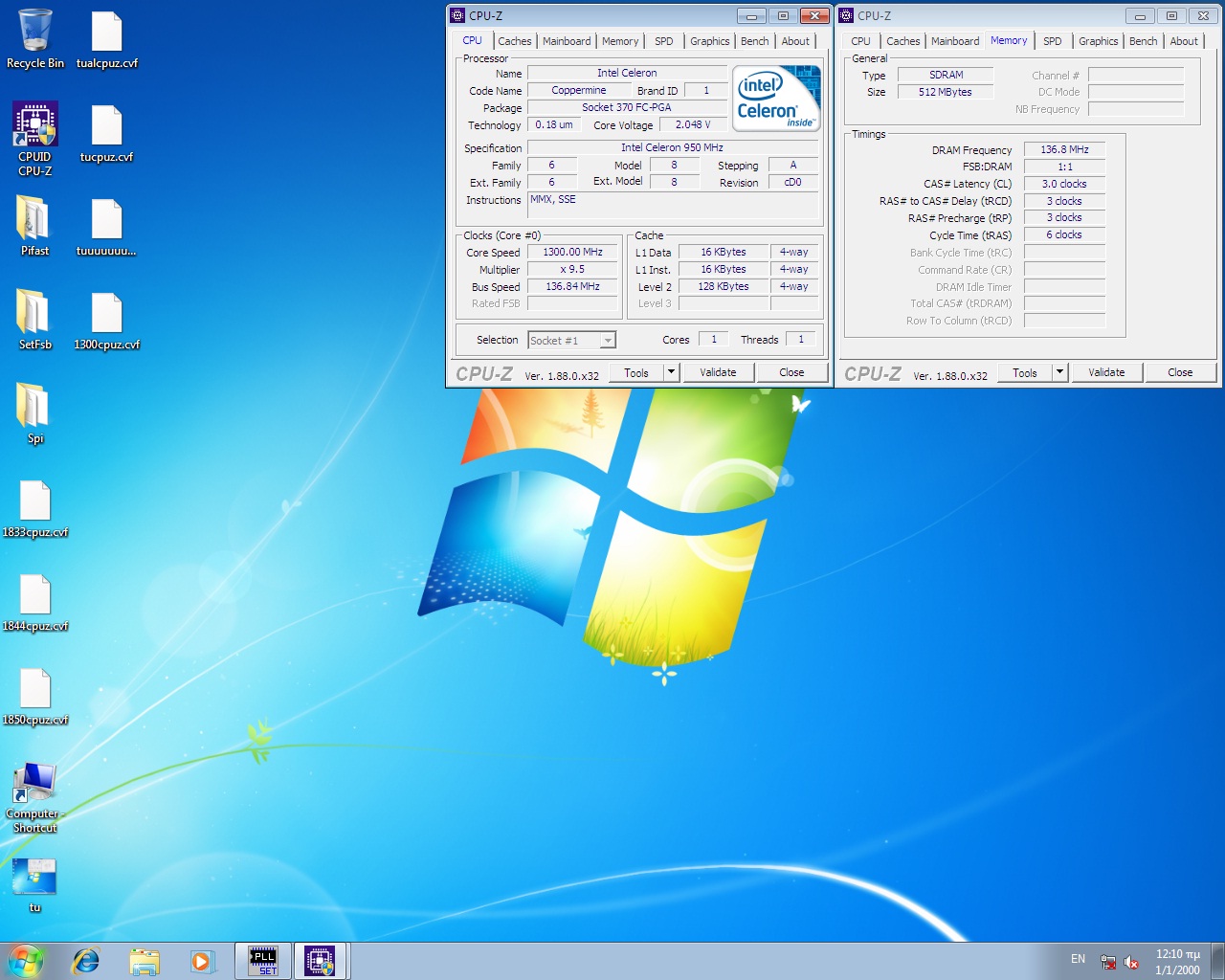Click the DRAM Frequency 136.8 MHz field
Image resolution: width=1225 pixels, height=980 pixels.
1064,149
